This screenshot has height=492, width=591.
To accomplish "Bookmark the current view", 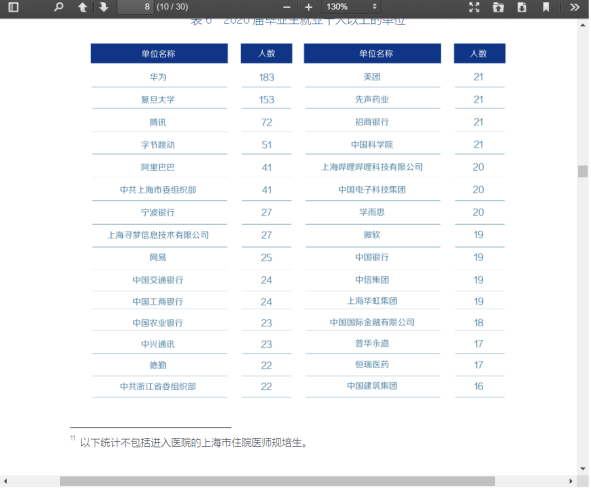I will coord(546,7).
